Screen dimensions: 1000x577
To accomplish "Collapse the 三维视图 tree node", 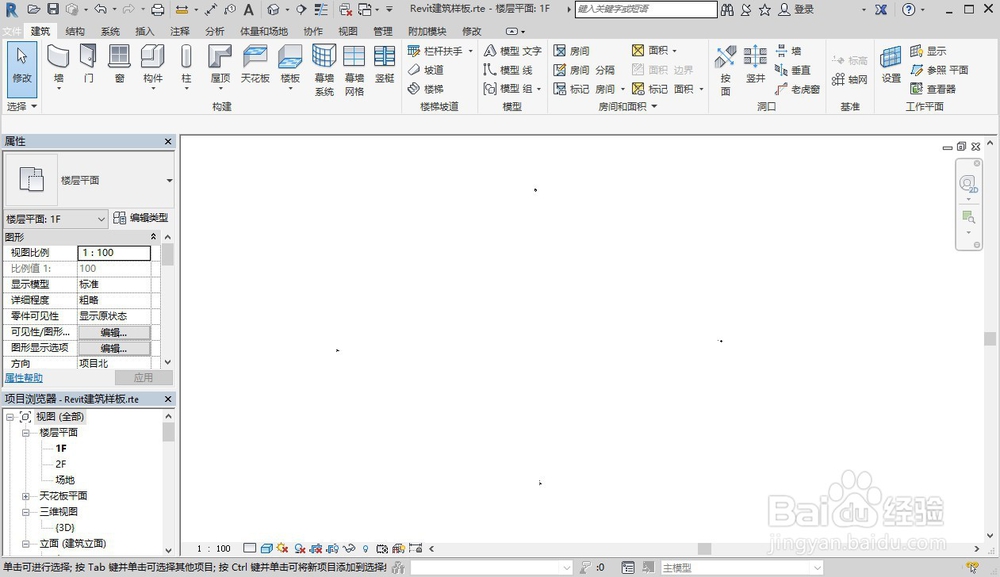I will pyautogui.click(x=26, y=511).
